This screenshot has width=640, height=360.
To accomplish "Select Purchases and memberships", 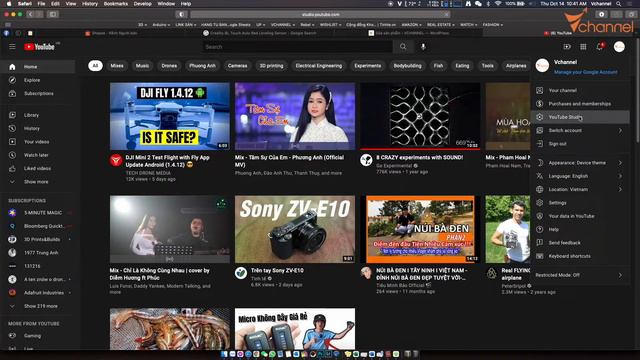I will point(580,104).
